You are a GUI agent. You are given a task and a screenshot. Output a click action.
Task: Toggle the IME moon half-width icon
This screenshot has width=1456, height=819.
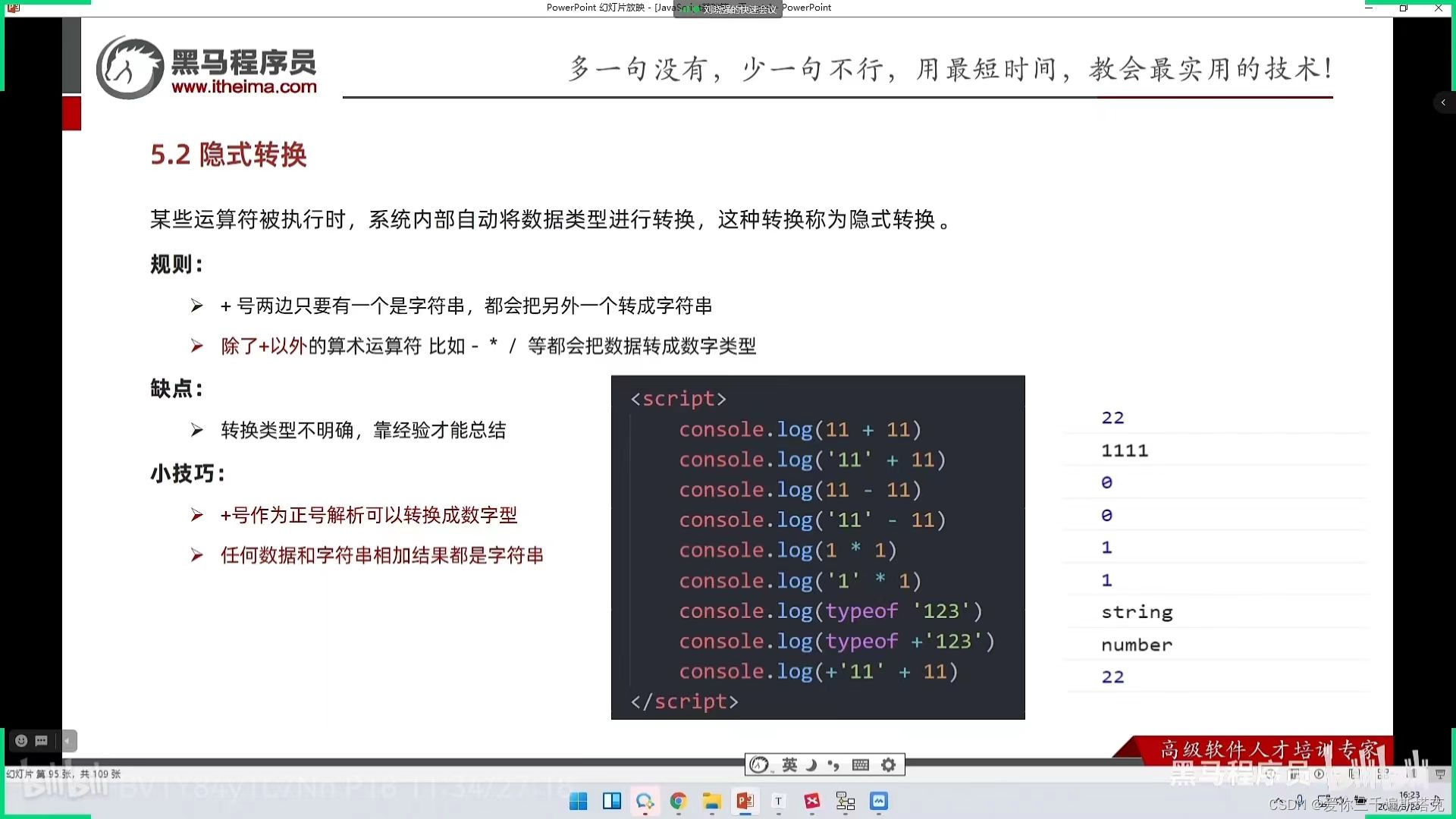click(811, 764)
